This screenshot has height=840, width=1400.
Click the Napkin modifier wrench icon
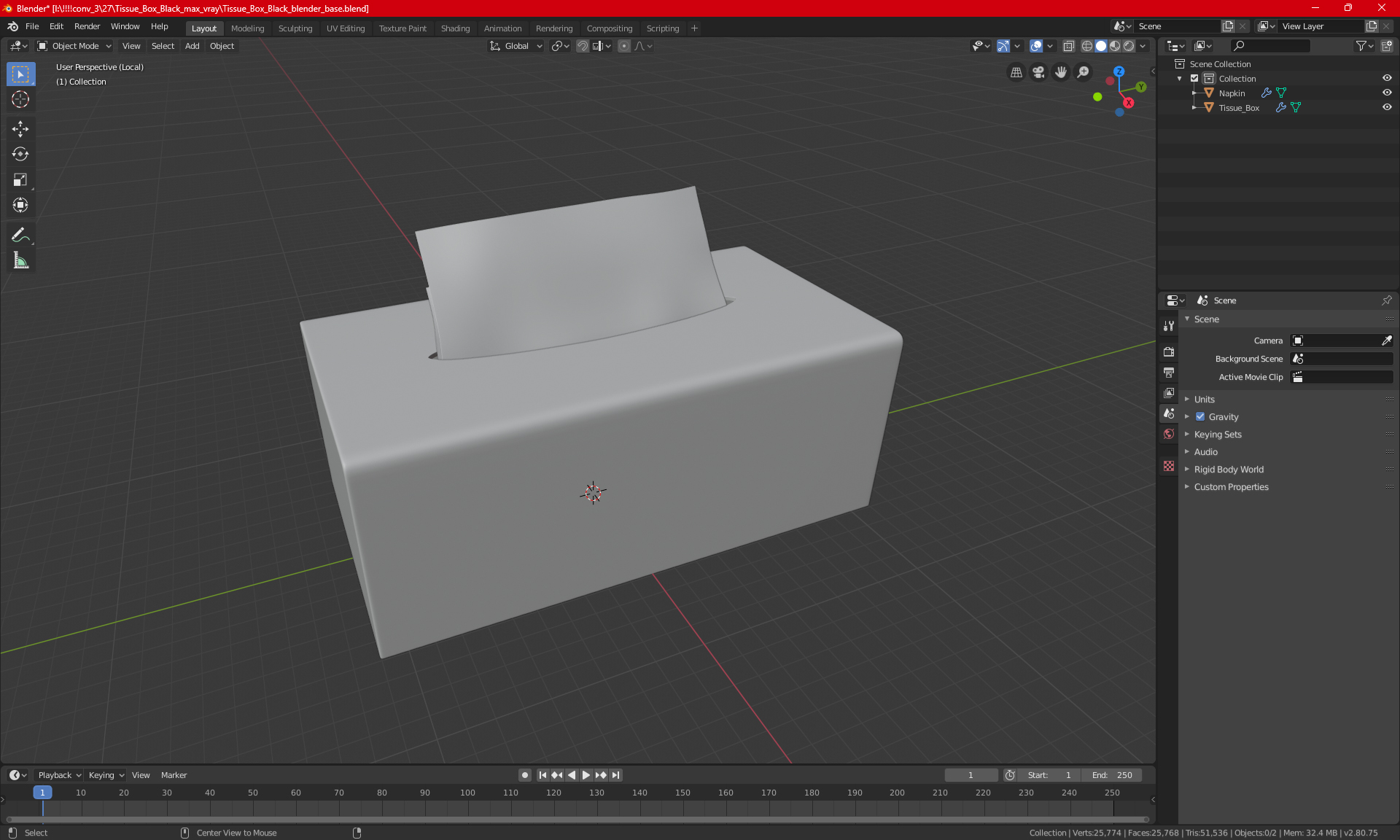(x=1267, y=93)
